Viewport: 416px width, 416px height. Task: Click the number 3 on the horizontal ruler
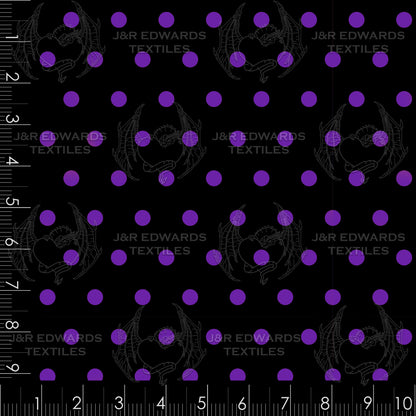click(x=119, y=403)
